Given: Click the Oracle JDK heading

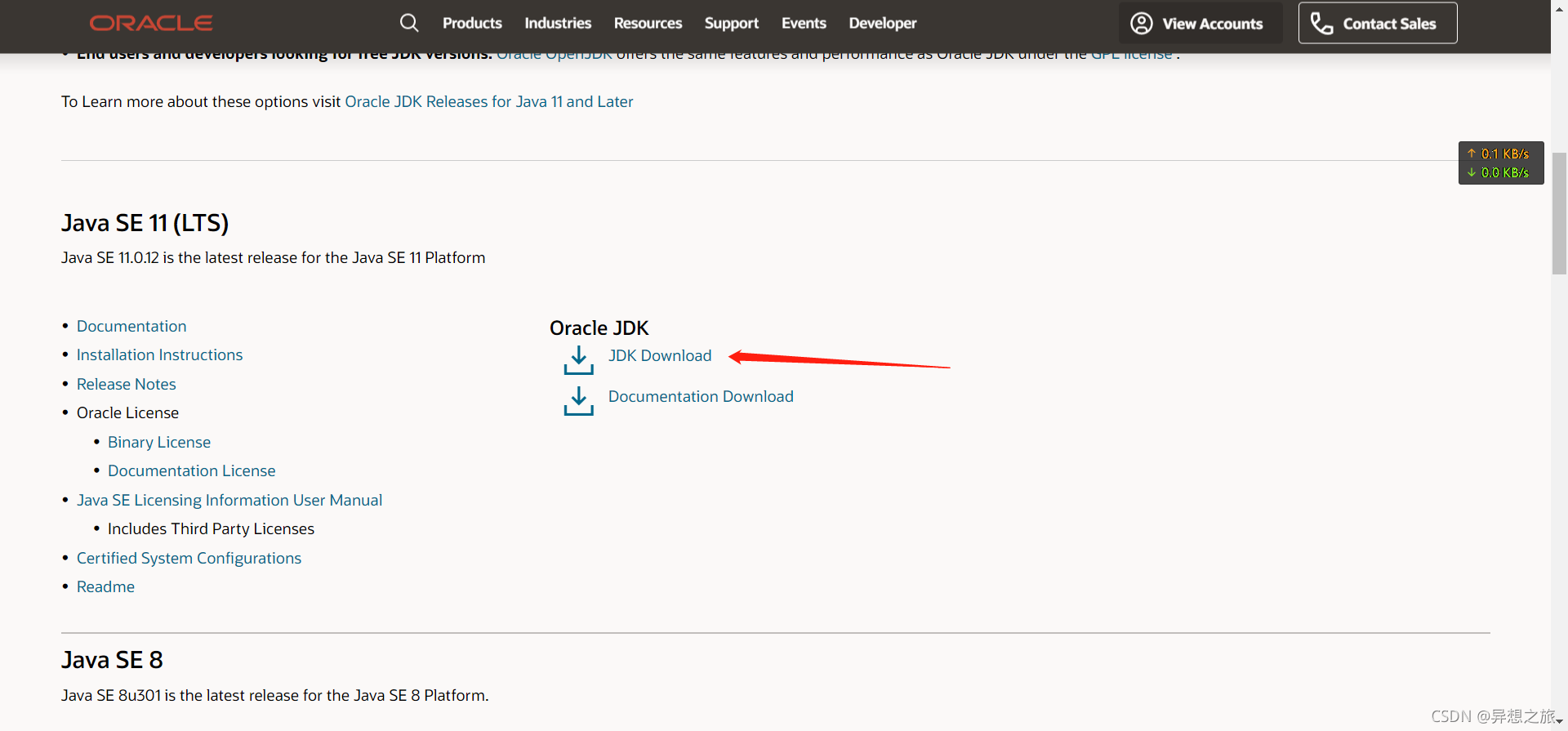Looking at the screenshot, I should (599, 328).
